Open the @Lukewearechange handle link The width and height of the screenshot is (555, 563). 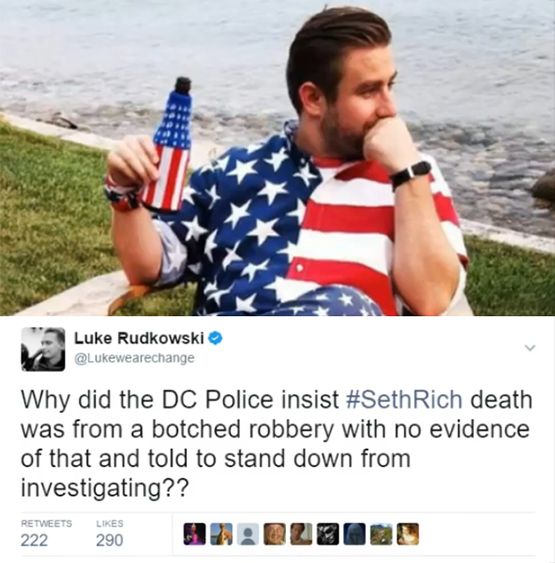coord(135,358)
